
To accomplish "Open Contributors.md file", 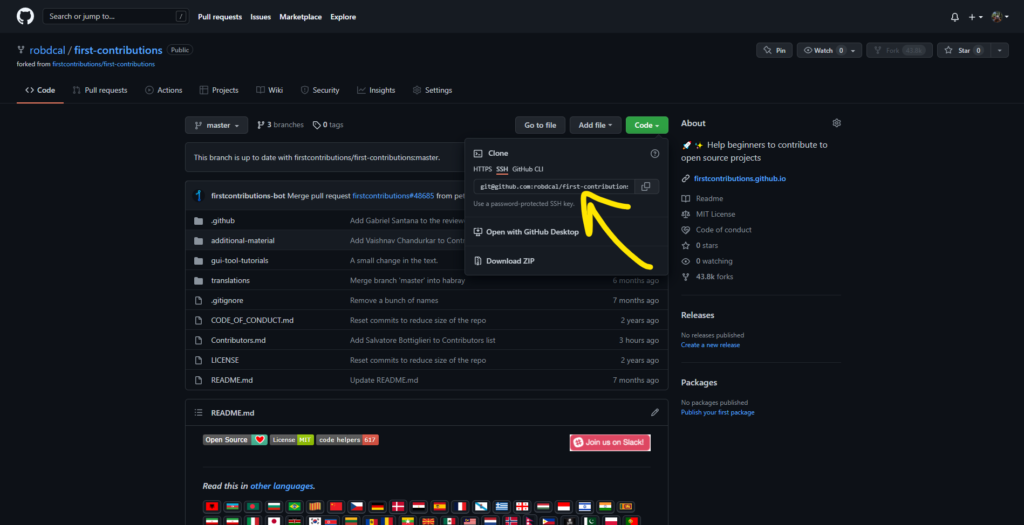I will [238, 340].
